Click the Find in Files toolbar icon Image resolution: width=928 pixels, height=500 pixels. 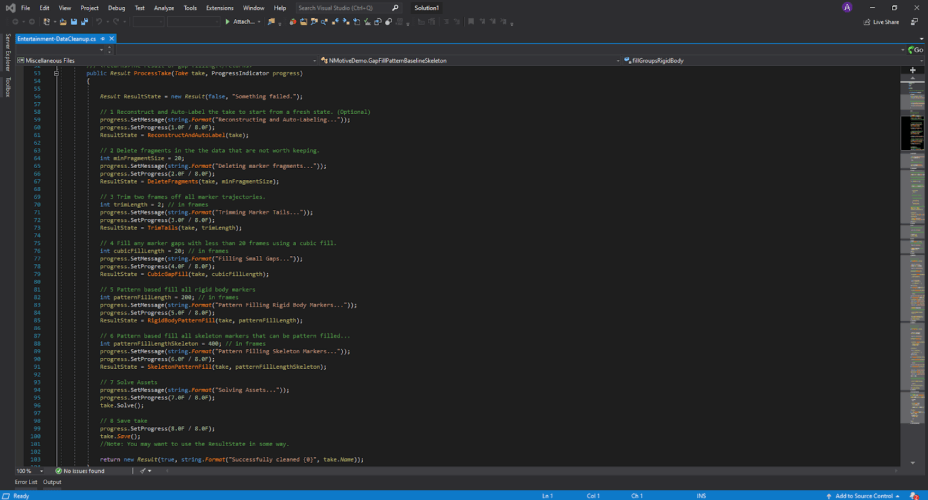[272, 22]
